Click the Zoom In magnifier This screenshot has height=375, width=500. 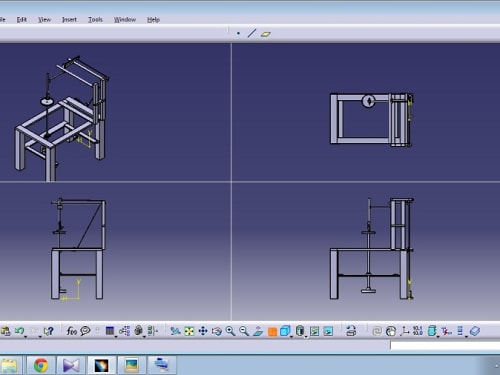(x=230, y=331)
